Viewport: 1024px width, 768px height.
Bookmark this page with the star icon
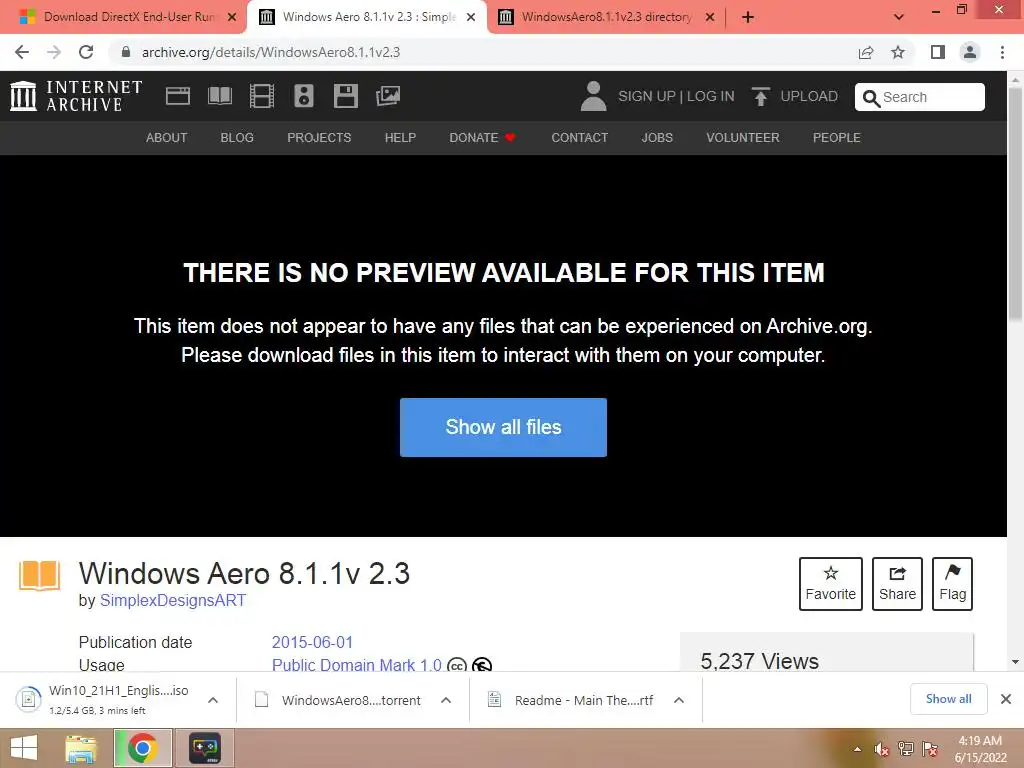tap(899, 52)
